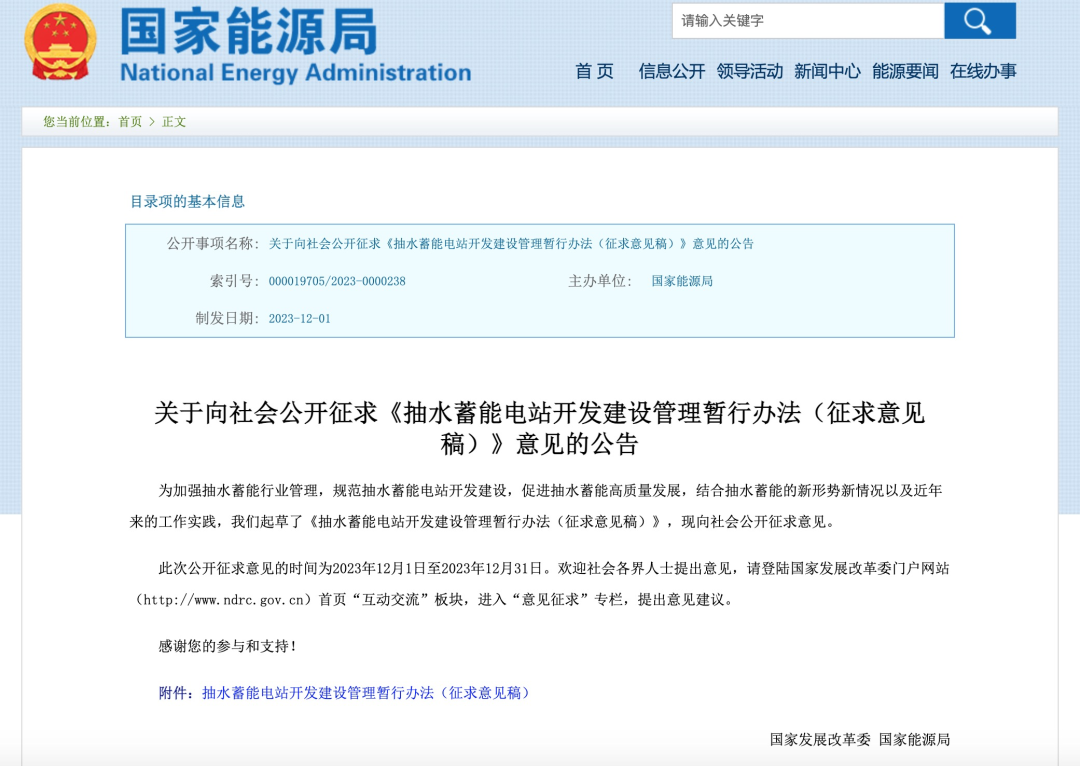The height and width of the screenshot is (766, 1080).
Task: Click the issue date 2023-12-01
Action: click(300, 318)
